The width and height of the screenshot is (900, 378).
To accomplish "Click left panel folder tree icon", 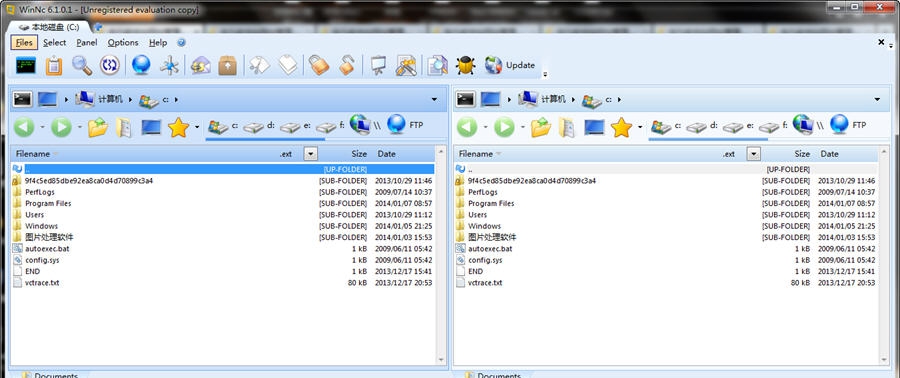I will tap(123, 127).
